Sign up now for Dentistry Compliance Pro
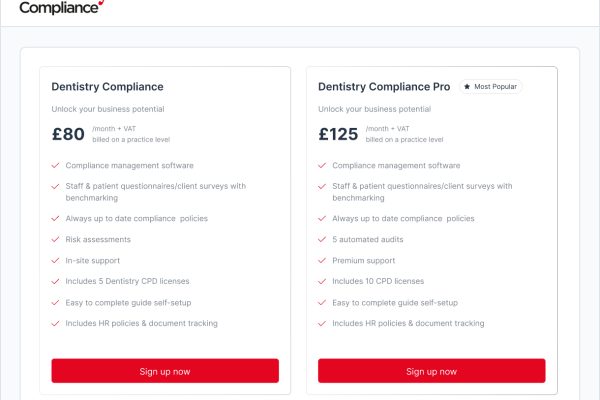This screenshot has width=600, height=400. tap(432, 371)
